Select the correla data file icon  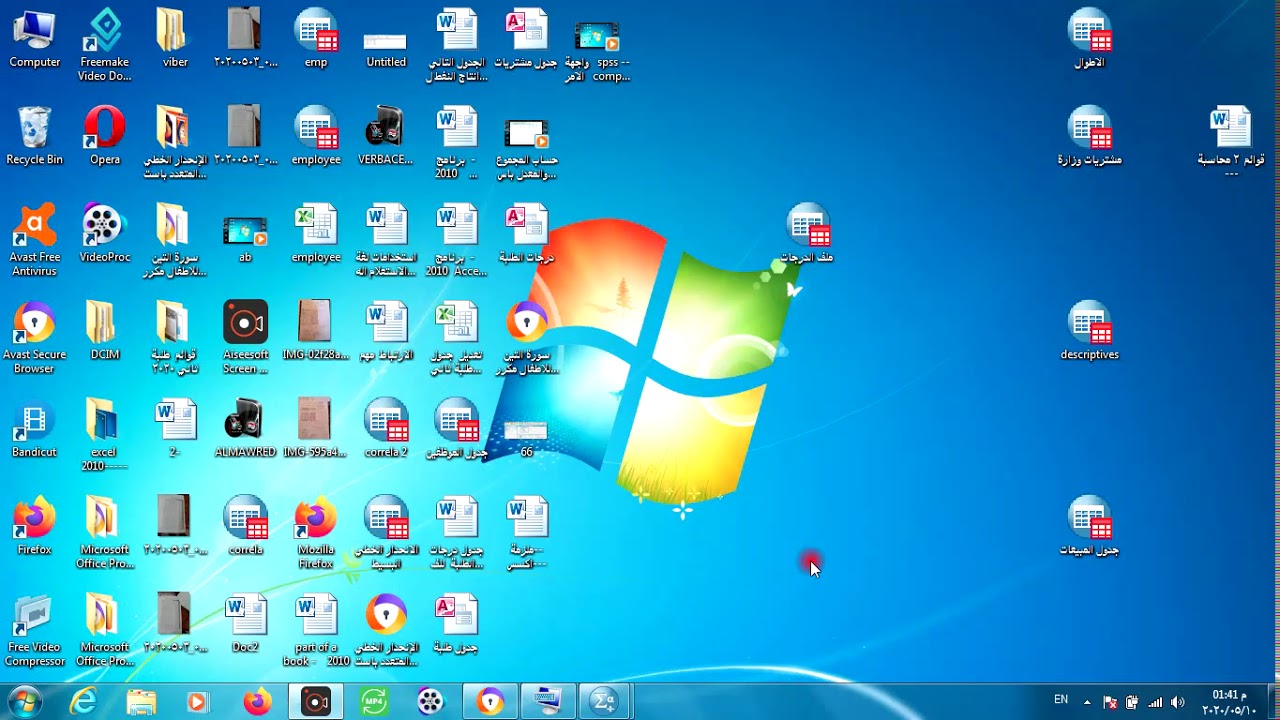[245, 526]
